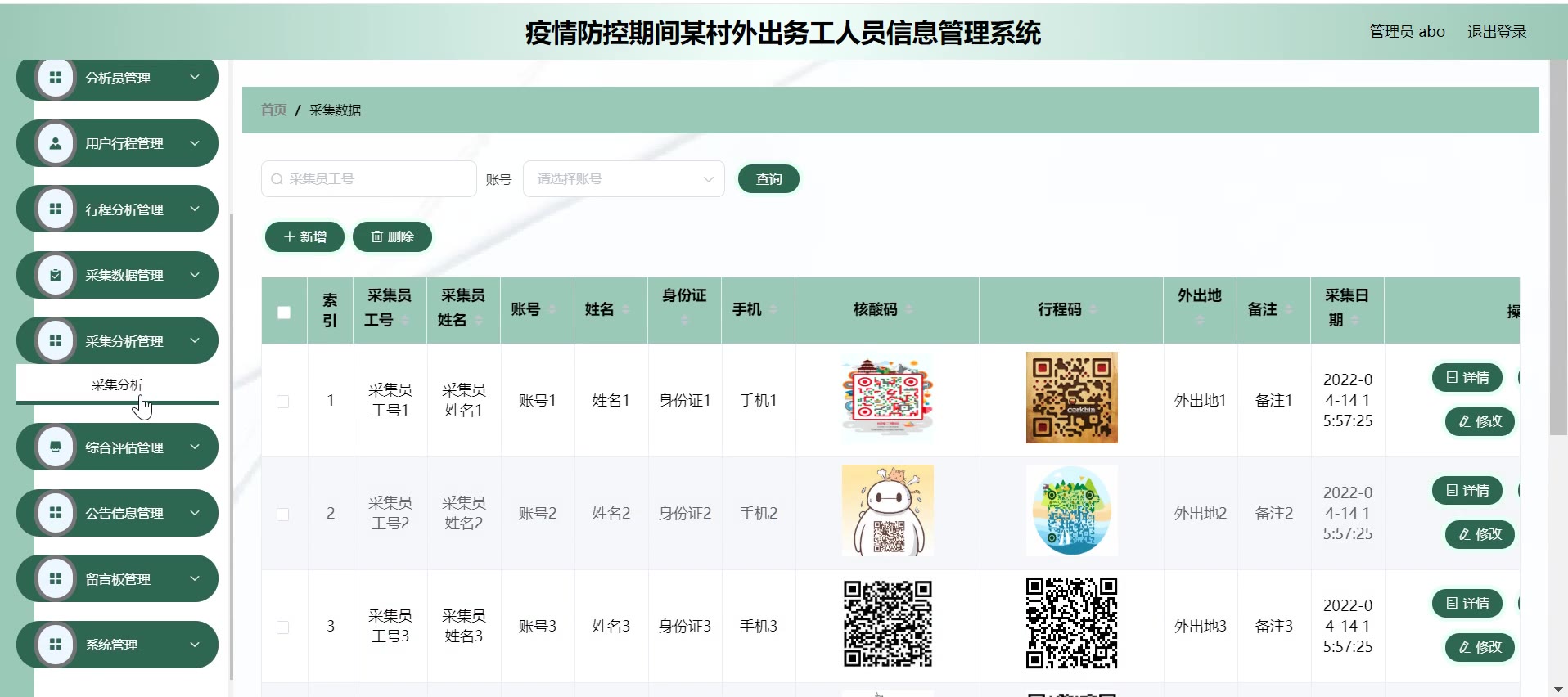Viewport: 1568px width, 697px height.
Task: Sort by 采集日期 column arrows
Action: point(1354,320)
